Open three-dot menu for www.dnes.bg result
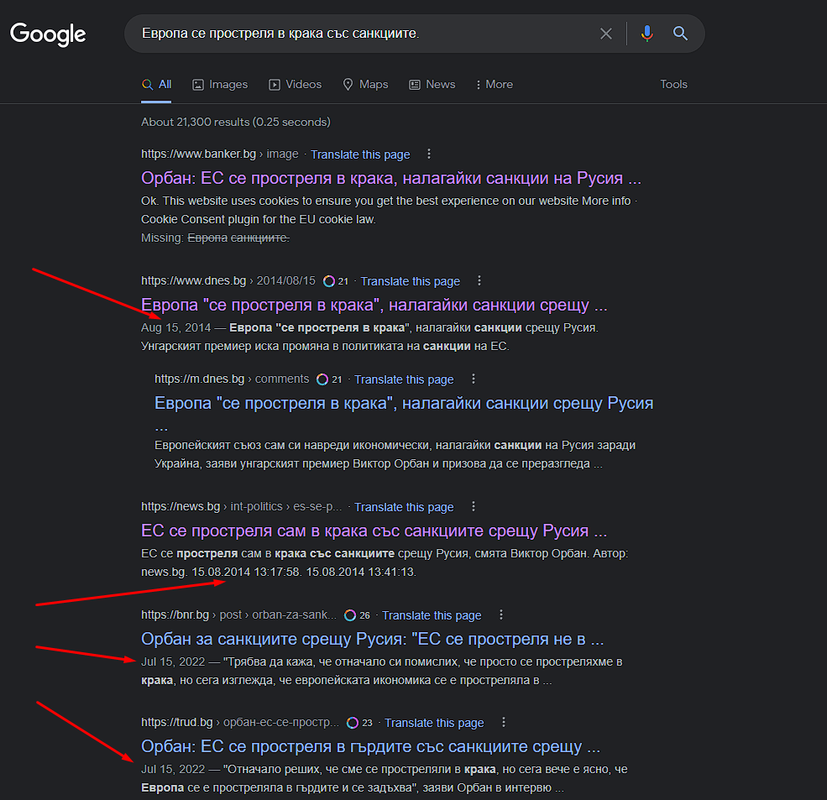The height and width of the screenshot is (800, 827). (x=479, y=280)
